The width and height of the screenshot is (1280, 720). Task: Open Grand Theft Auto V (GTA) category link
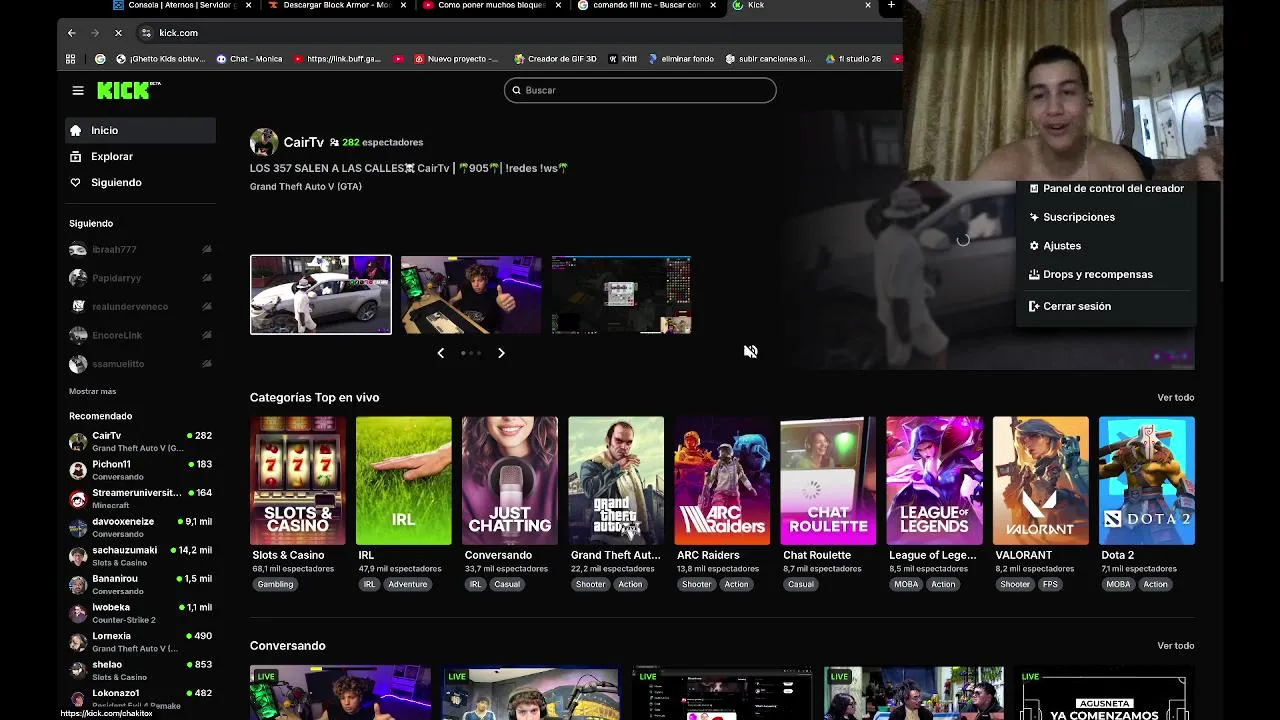click(306, 187)
